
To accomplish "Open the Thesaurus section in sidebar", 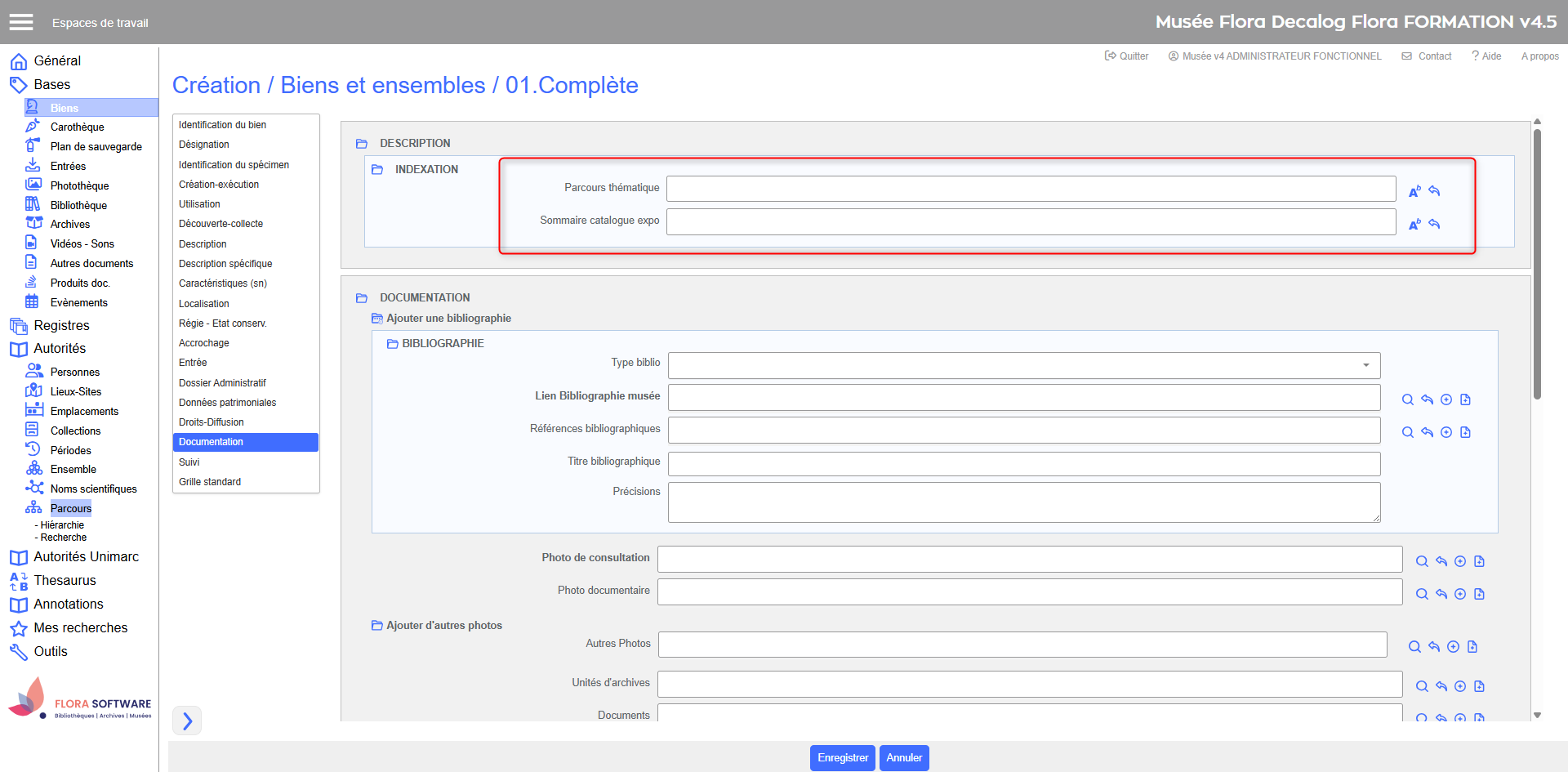I will point(65,580).
